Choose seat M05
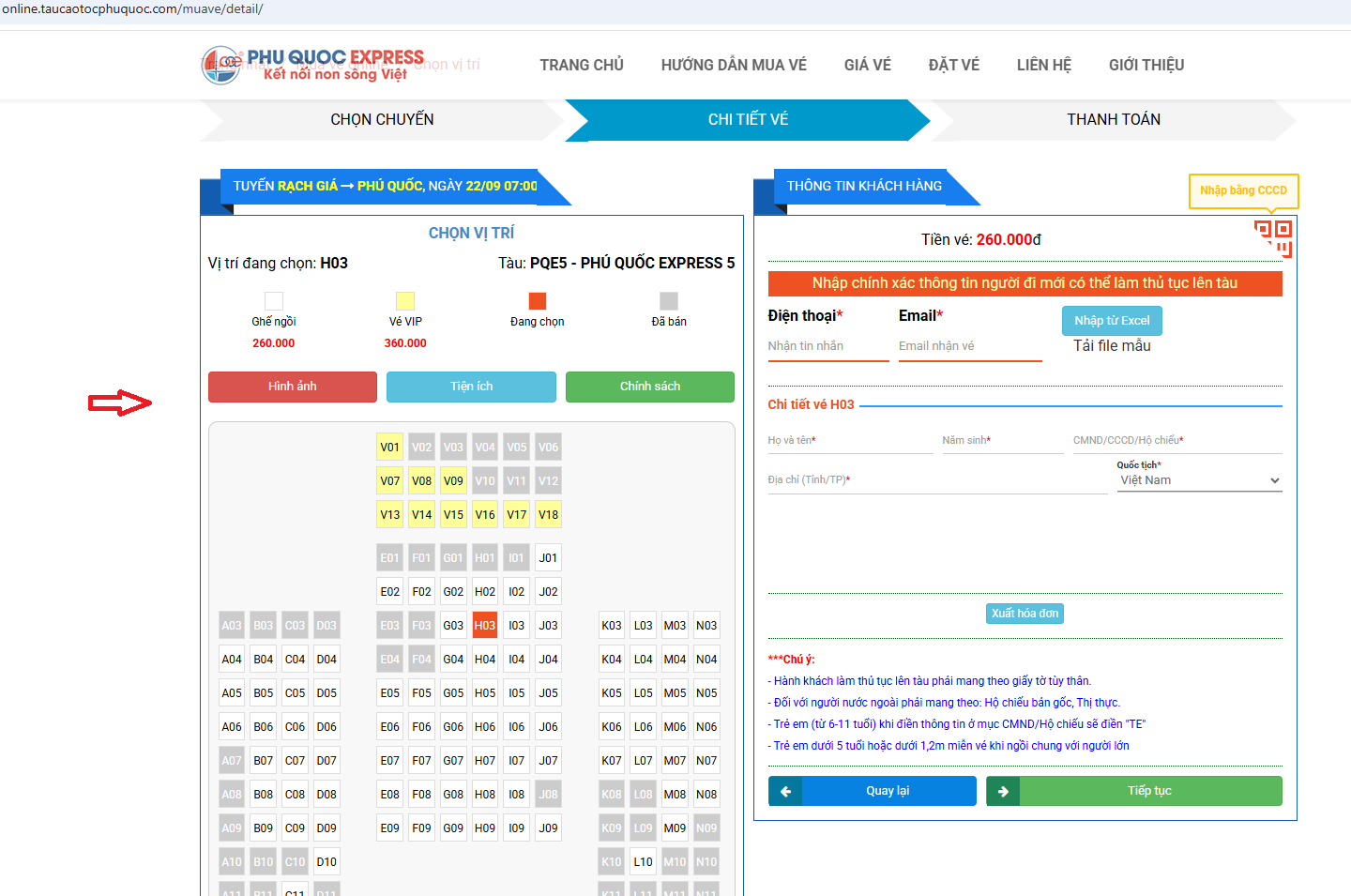The width and height of the screenshot is (1351, 896). click(x=675, y=693)
